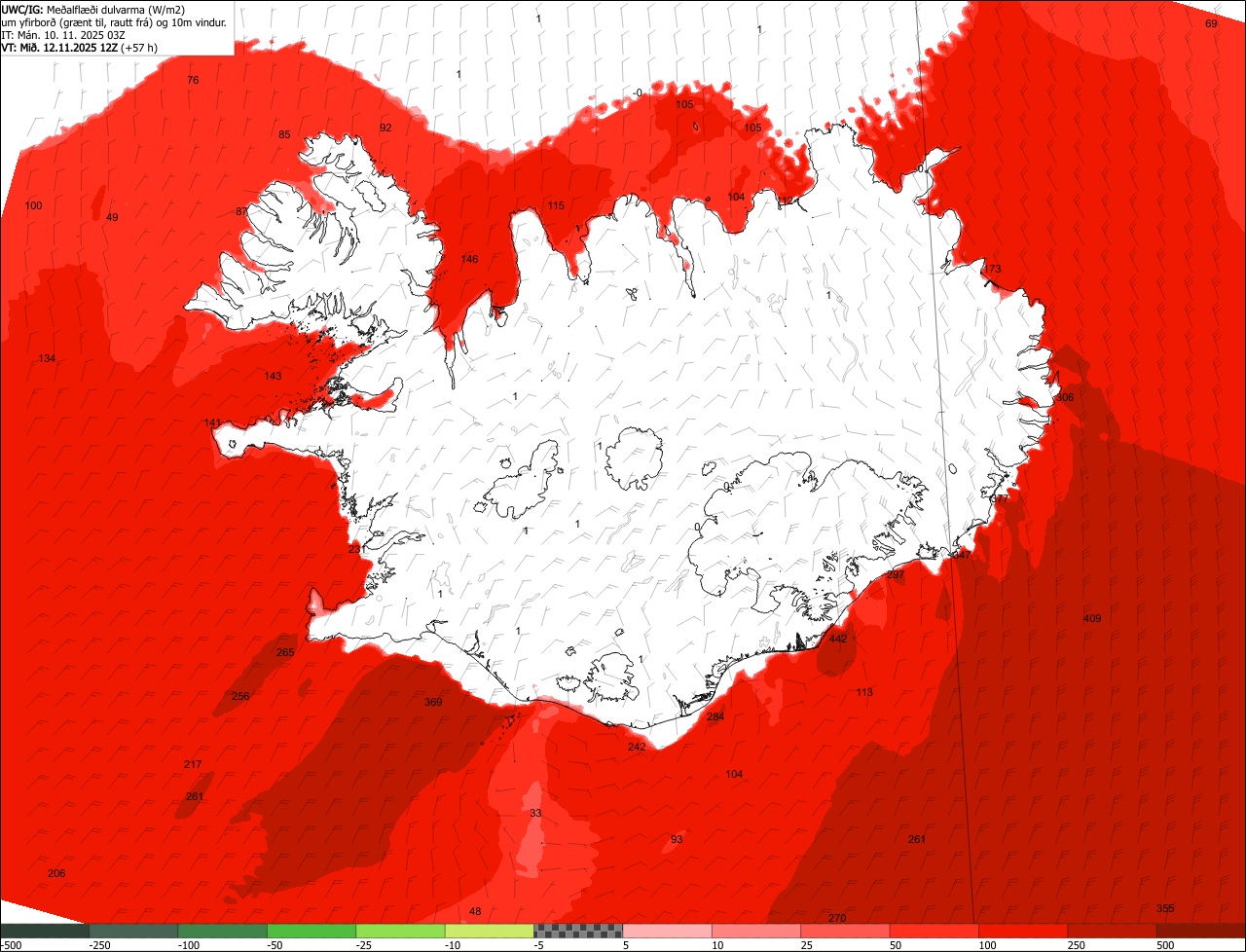Click the map value 143 in Breiðafjörður bay
The image size is (1246, 952).
pos(273,376)
